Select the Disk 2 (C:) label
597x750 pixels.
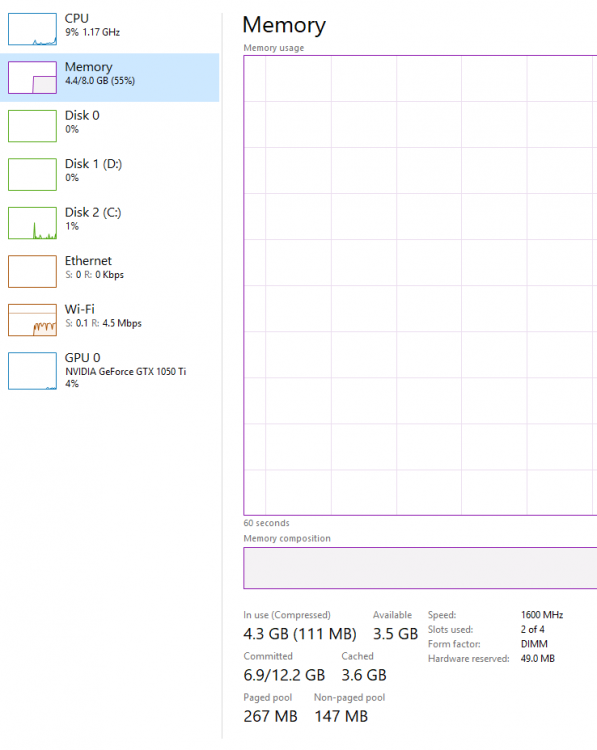(x=93, y=212)
